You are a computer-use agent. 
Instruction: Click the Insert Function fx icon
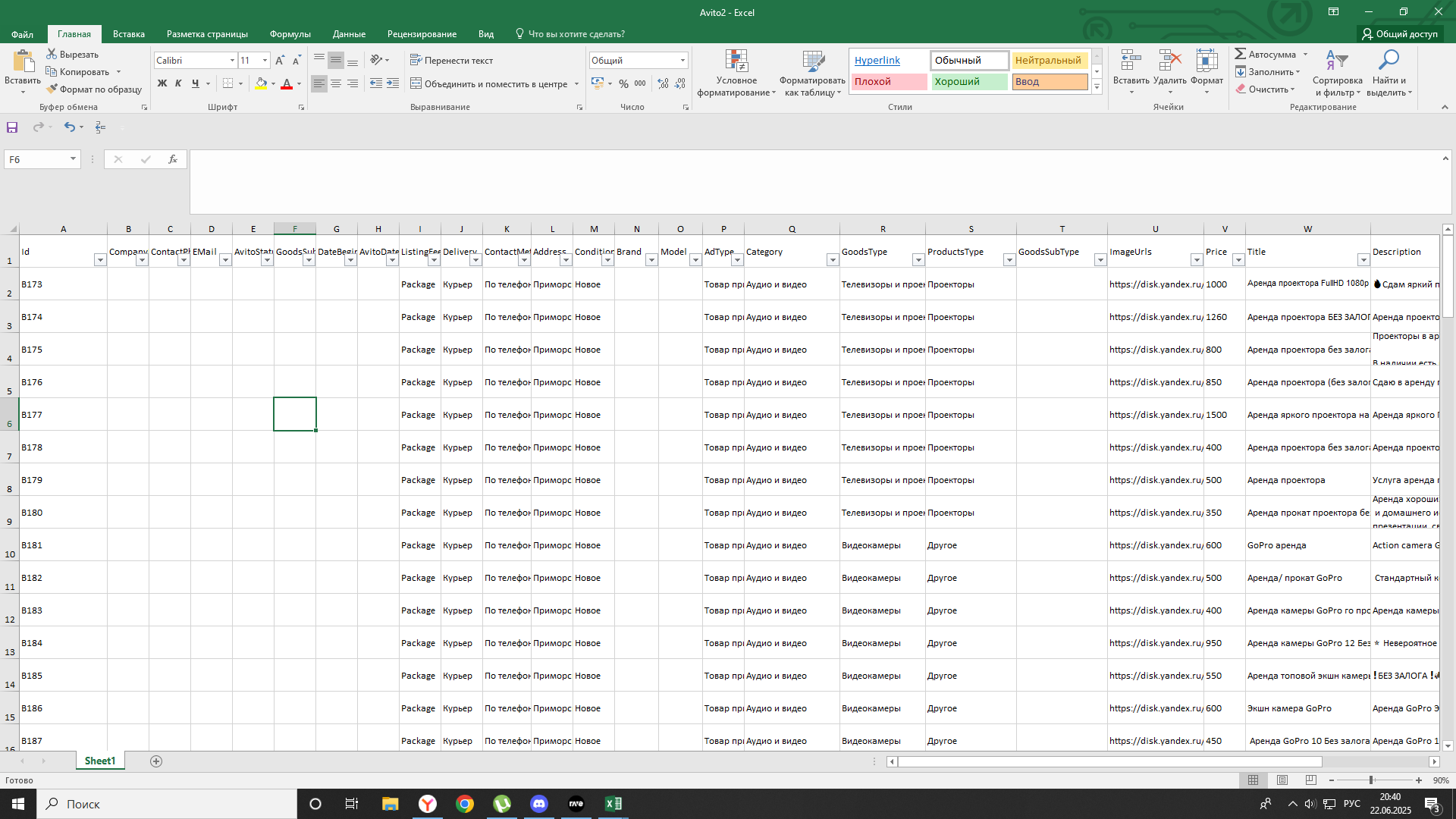[x=173, y=159]
